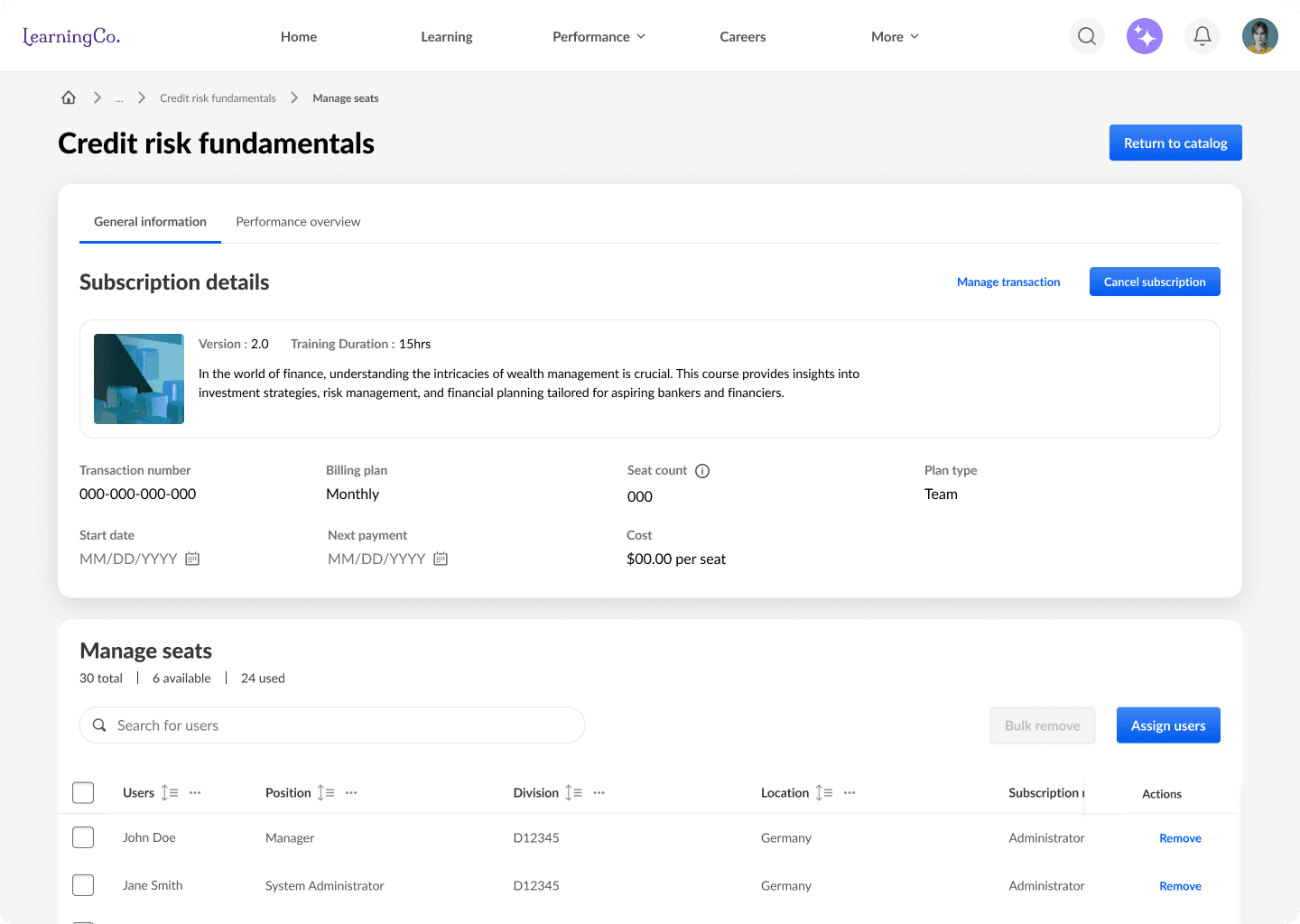Sort by Users column

170,792
